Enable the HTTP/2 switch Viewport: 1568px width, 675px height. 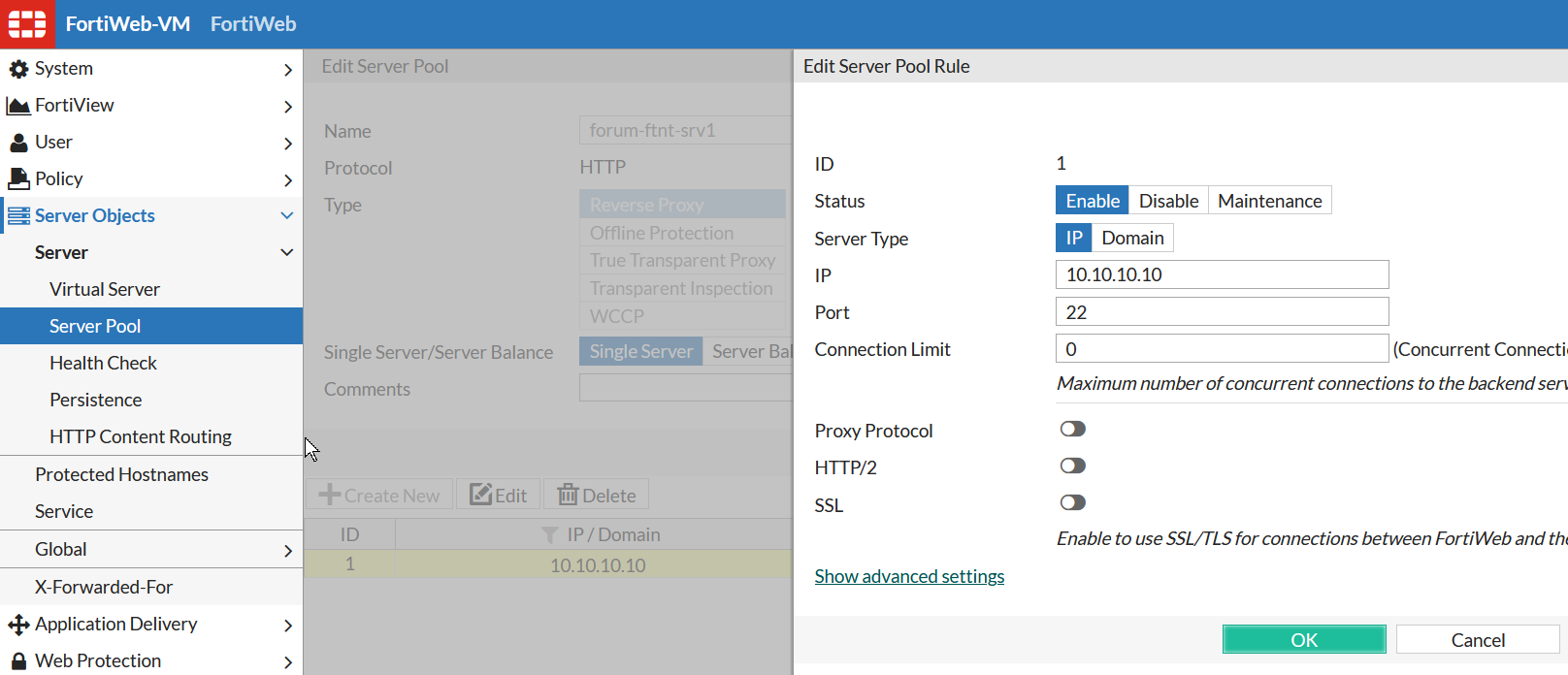click(1072, 466)
